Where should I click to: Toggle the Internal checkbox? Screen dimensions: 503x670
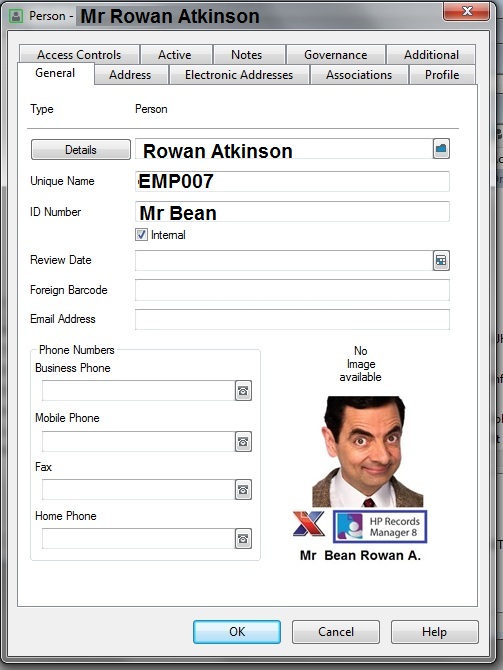[x=141, y=235]
